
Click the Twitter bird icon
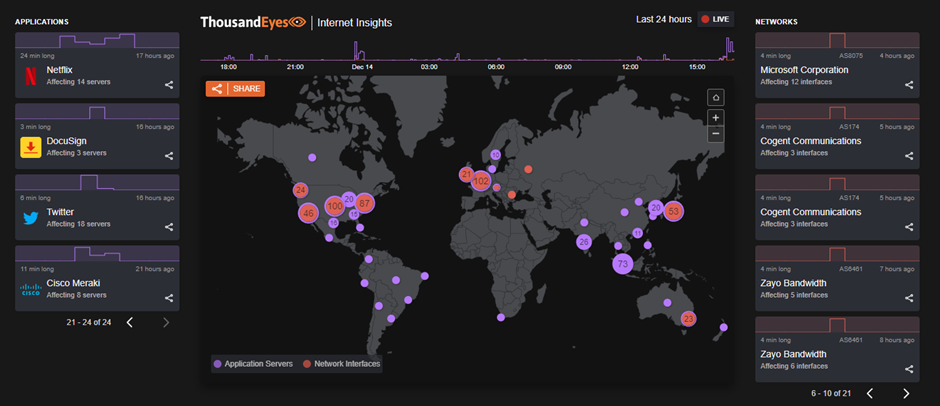point(31,218)
